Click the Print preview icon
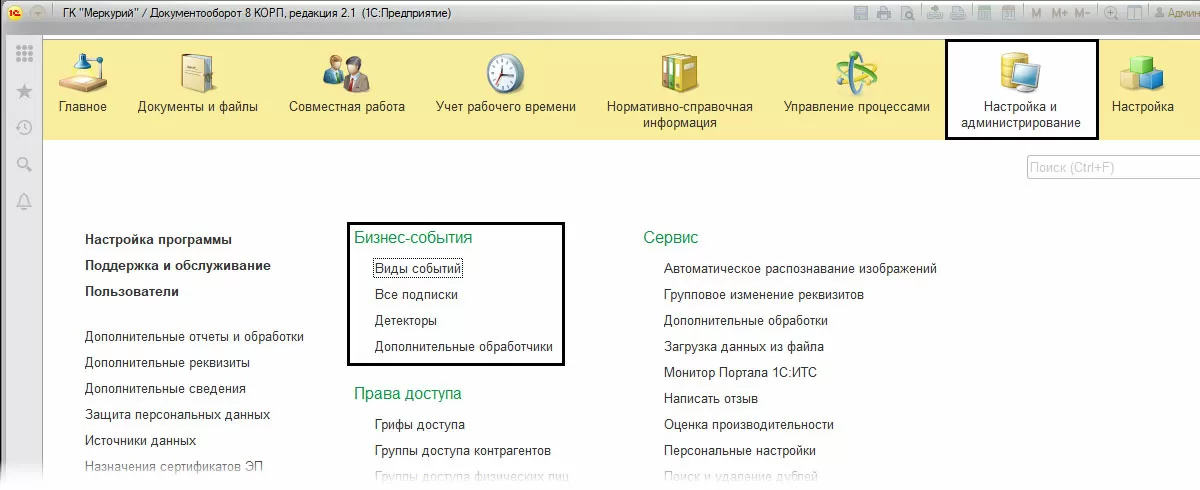The height and width of the screenshot is (490, 1200). coord(908,13)
